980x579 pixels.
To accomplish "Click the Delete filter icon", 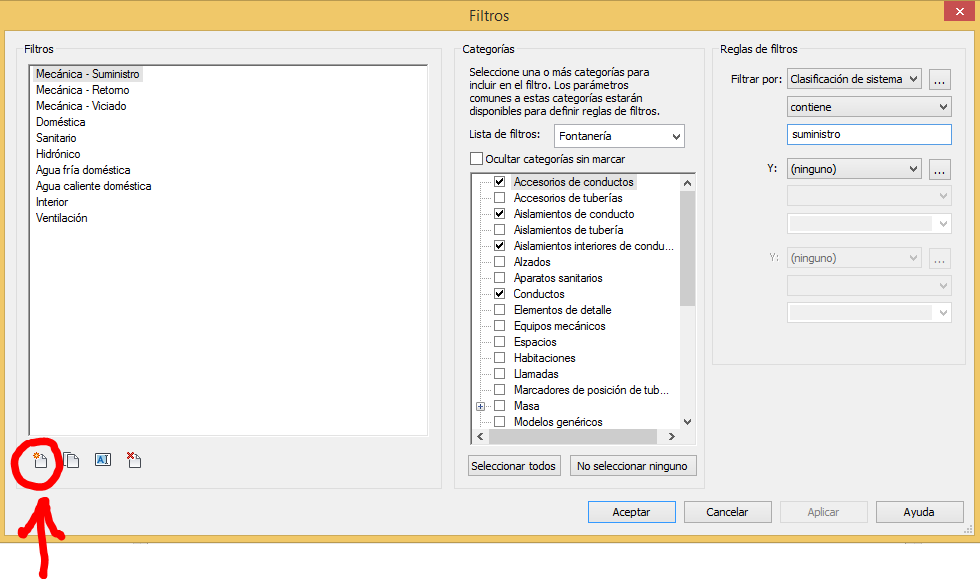I will tap(134, 460).
